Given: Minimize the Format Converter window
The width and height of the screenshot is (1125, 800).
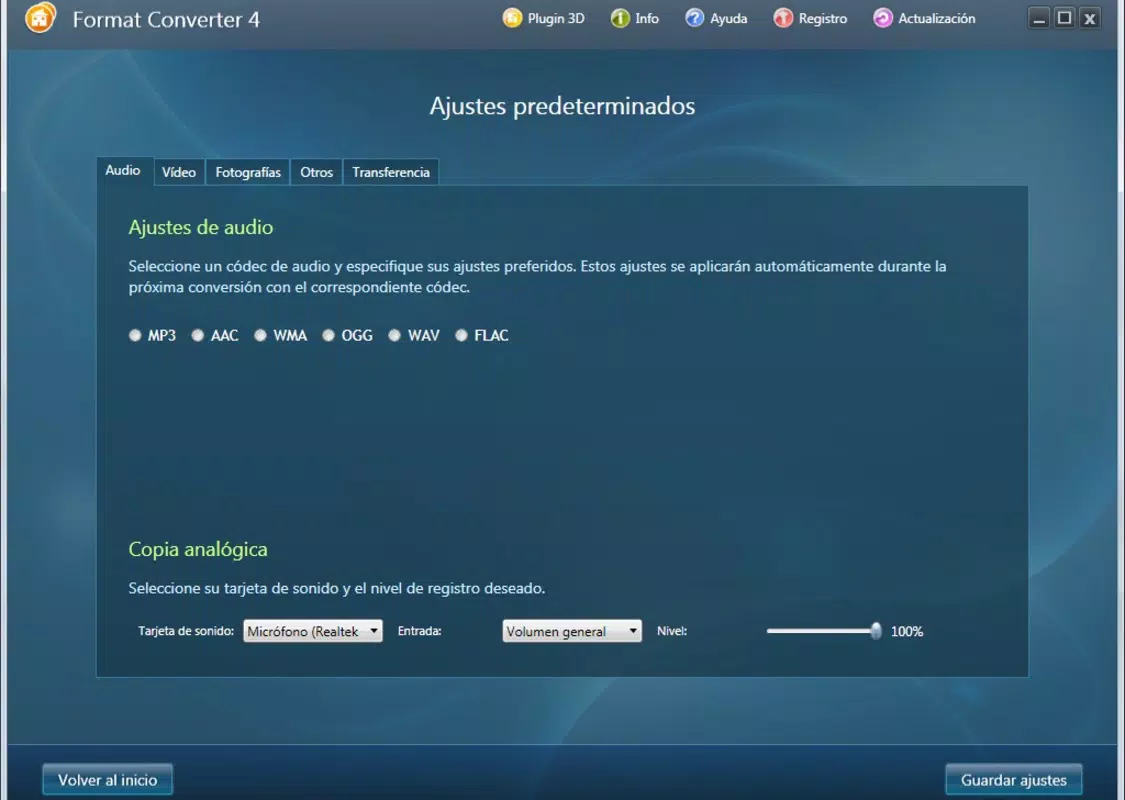Looking at the screenshot, I should 1038,18.
